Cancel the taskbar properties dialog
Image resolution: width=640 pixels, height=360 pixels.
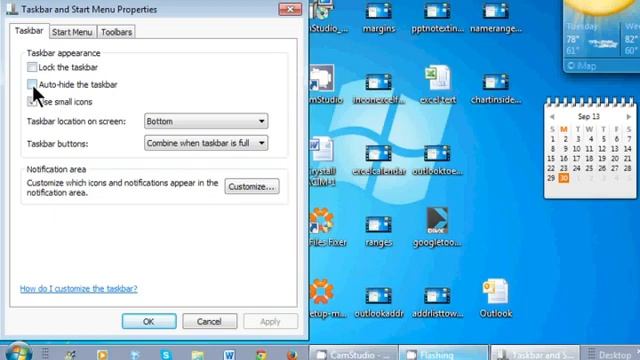tap(209, 321)
